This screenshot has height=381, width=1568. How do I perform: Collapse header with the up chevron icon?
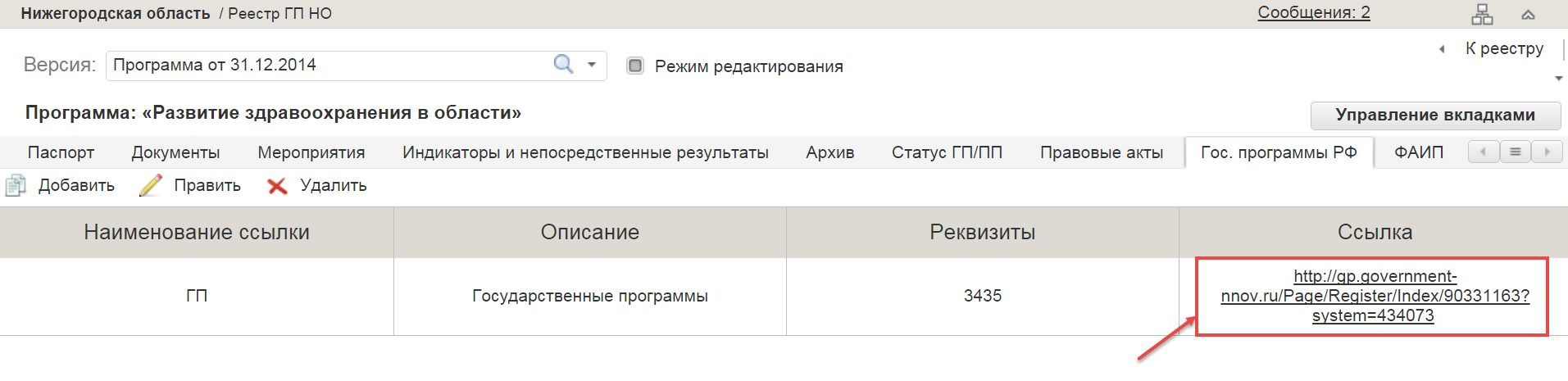pos(1528,15)
